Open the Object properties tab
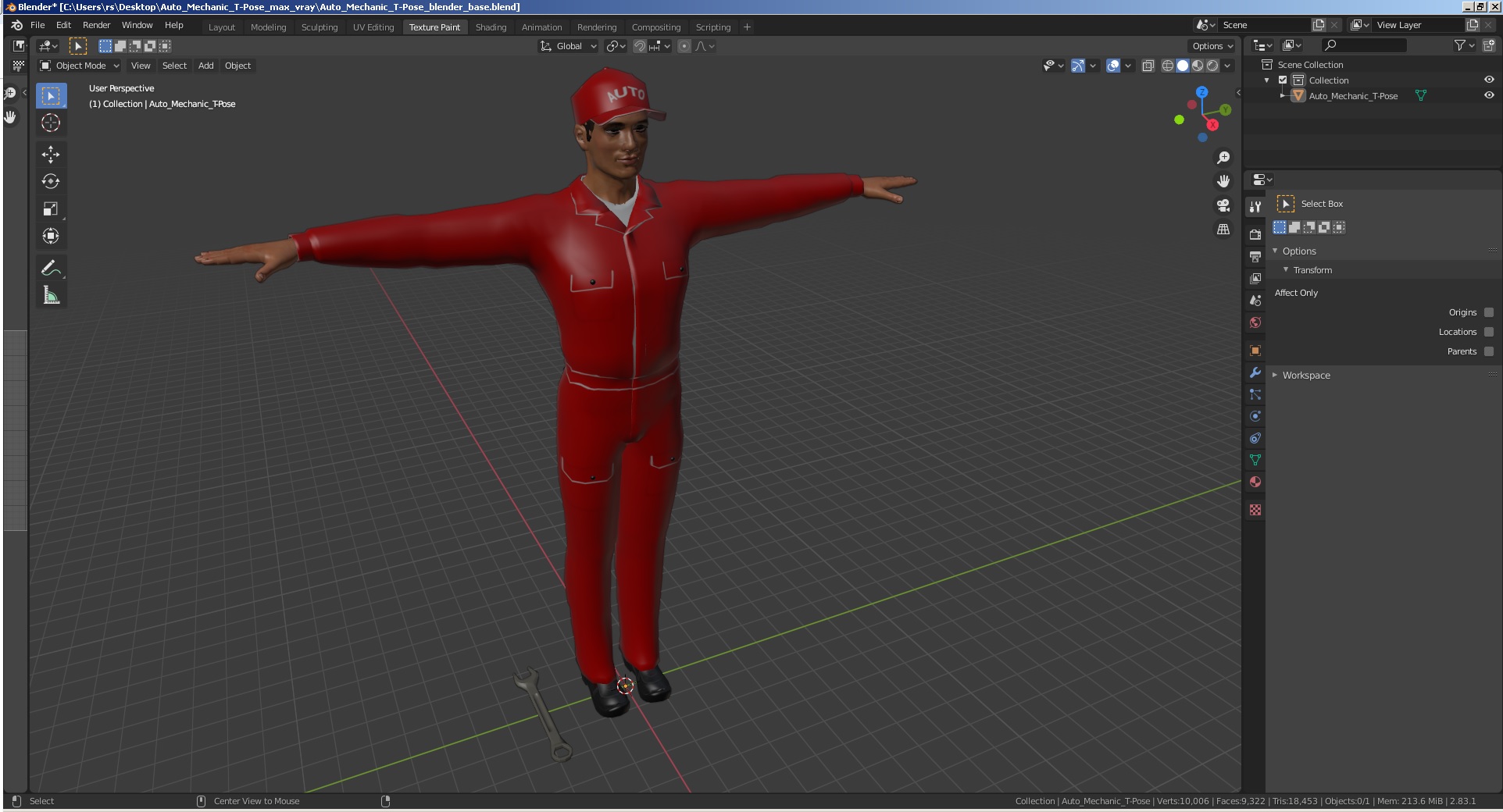Image resolution: width=1503 pixels, height=812 pixels. pos(1255,351)
